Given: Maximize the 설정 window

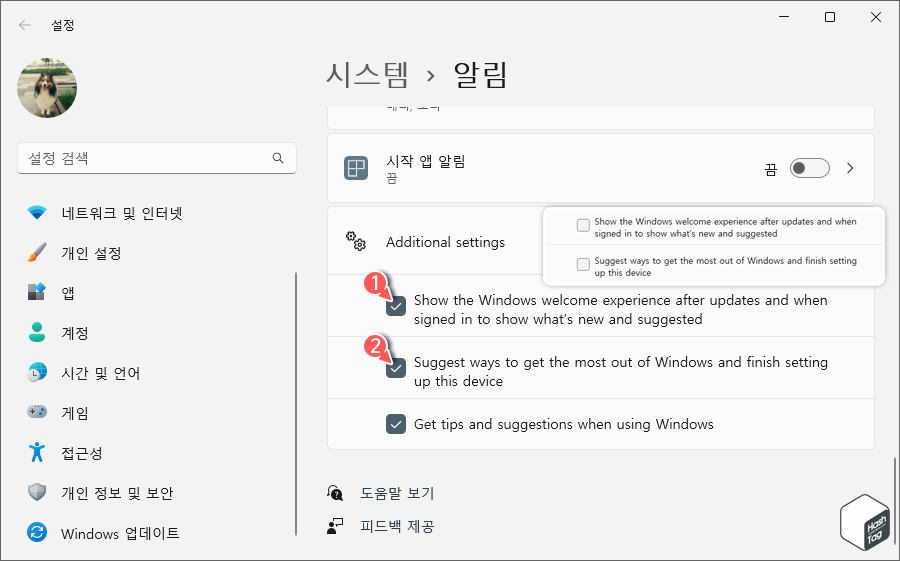Looking at the screenshot, I should coord(830,17).
